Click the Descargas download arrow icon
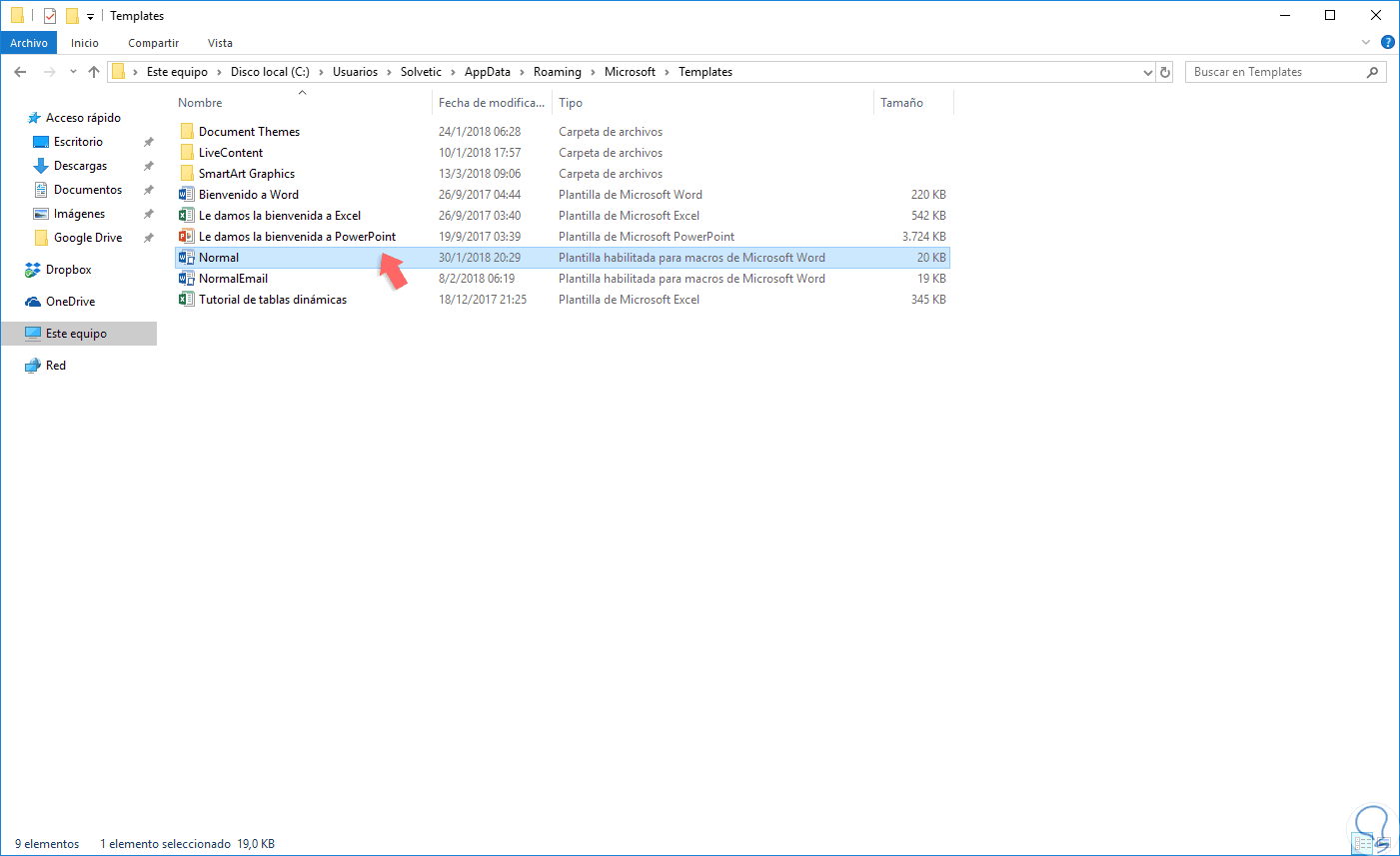The width and height of the screenshot is (1400, 856). pos(41,166)
